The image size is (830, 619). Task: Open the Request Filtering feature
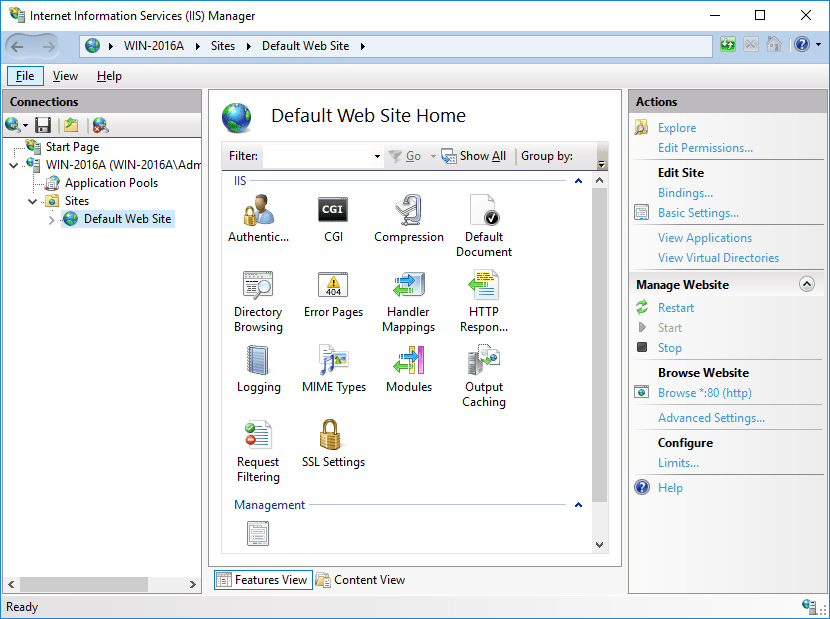[258, 436]
